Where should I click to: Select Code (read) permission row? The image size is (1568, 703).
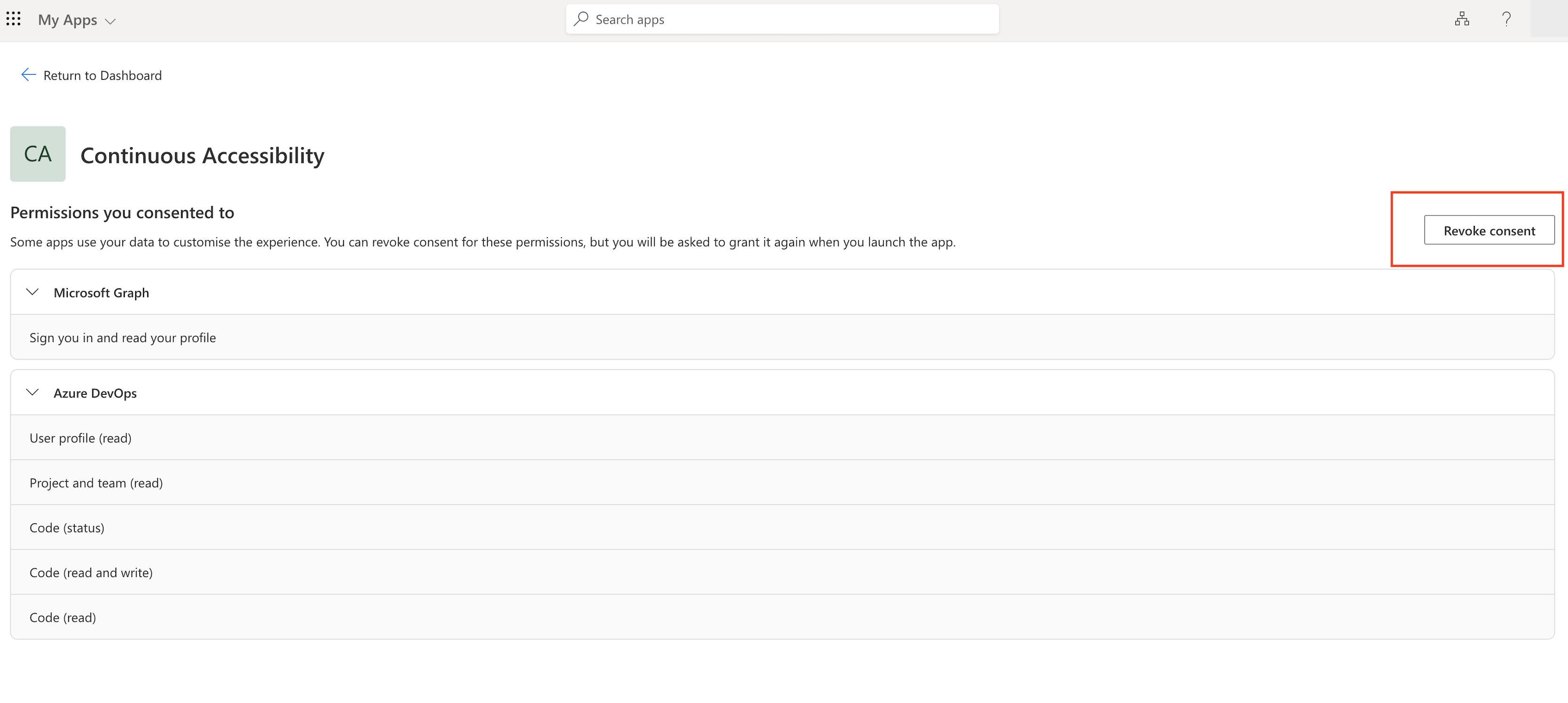(x=63, y=617)
